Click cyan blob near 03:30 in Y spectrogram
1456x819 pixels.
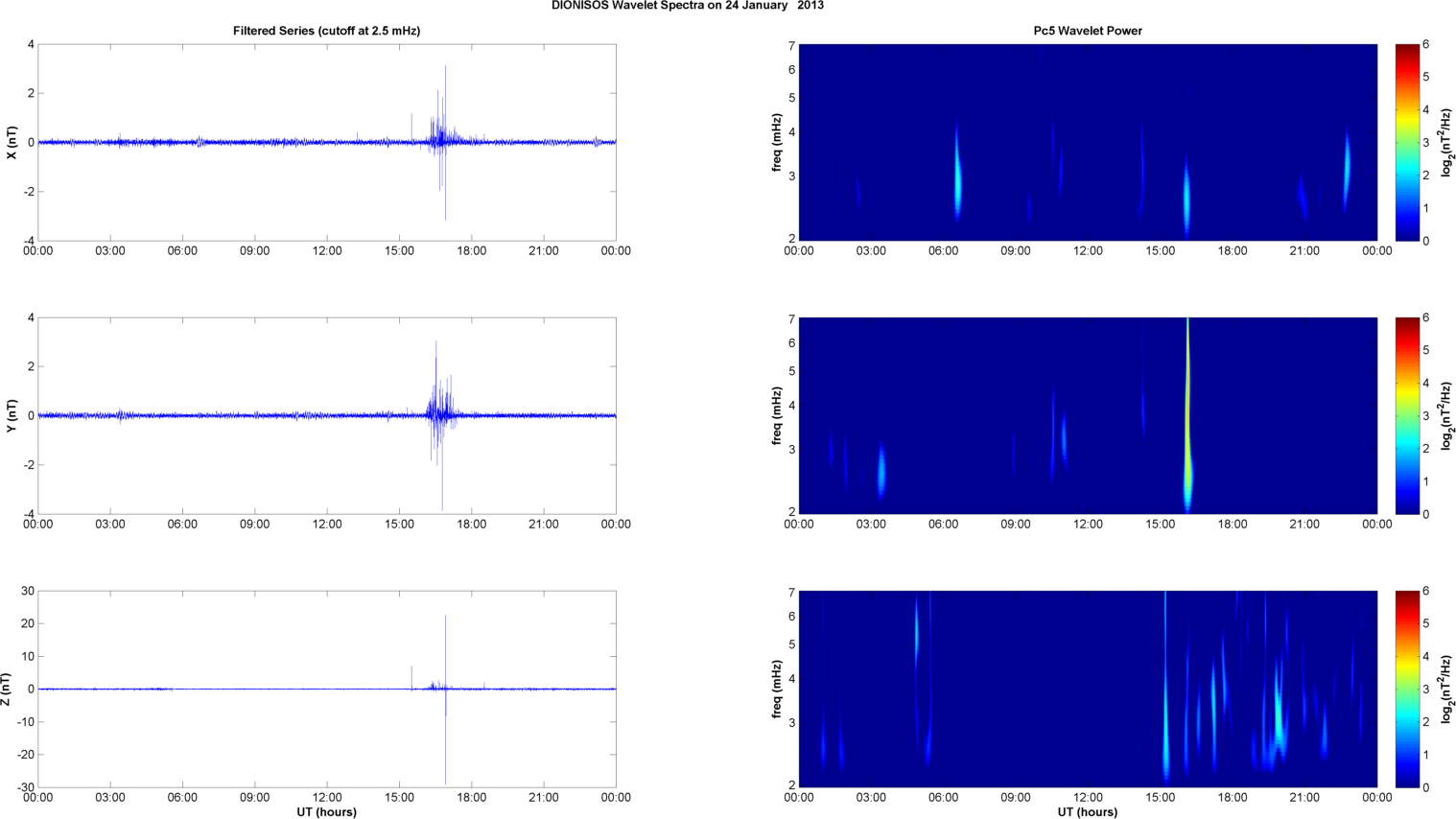881,470
